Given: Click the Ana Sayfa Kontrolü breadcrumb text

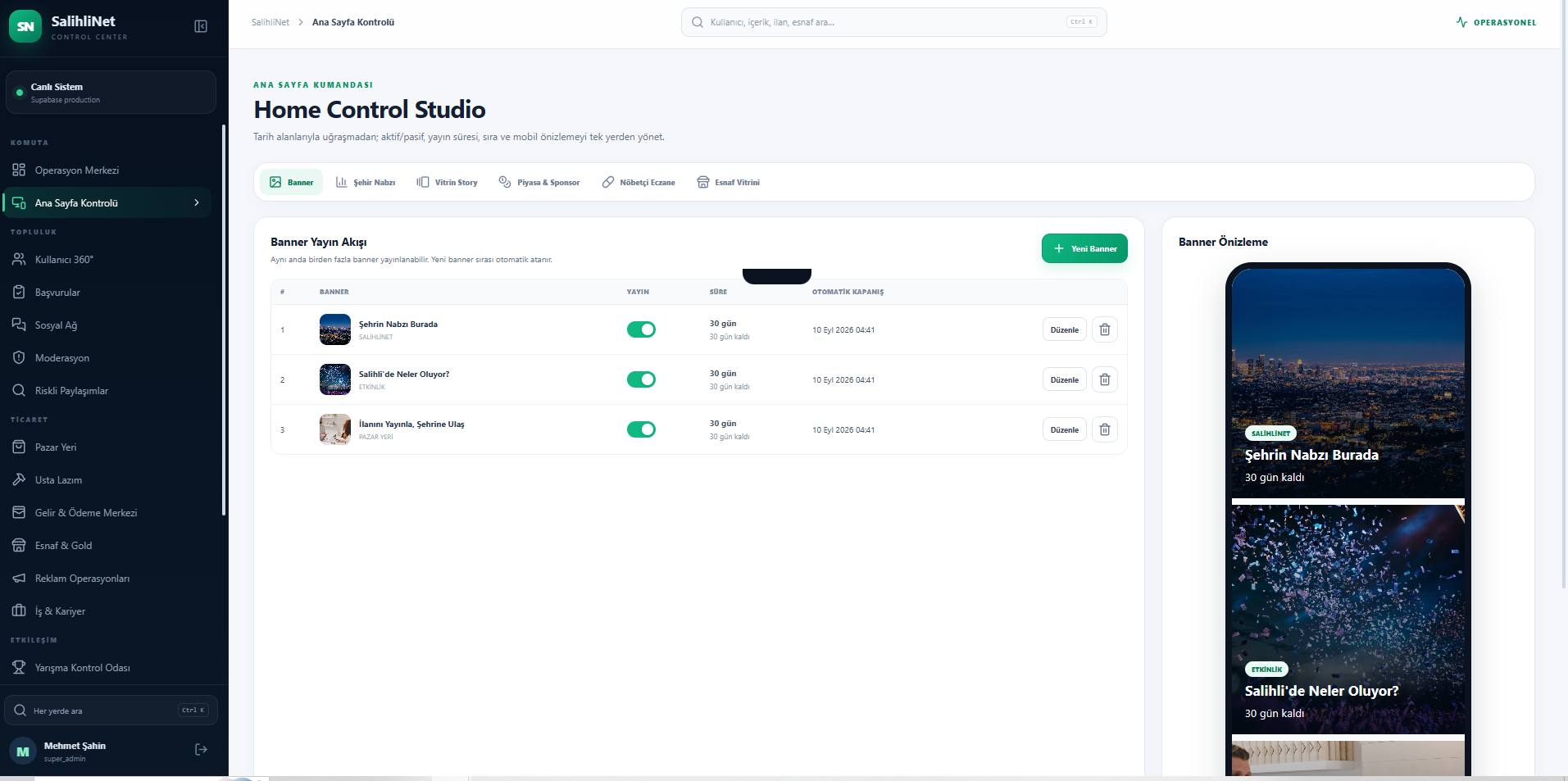Looking at the screenshot, I should tap(353, 22).
